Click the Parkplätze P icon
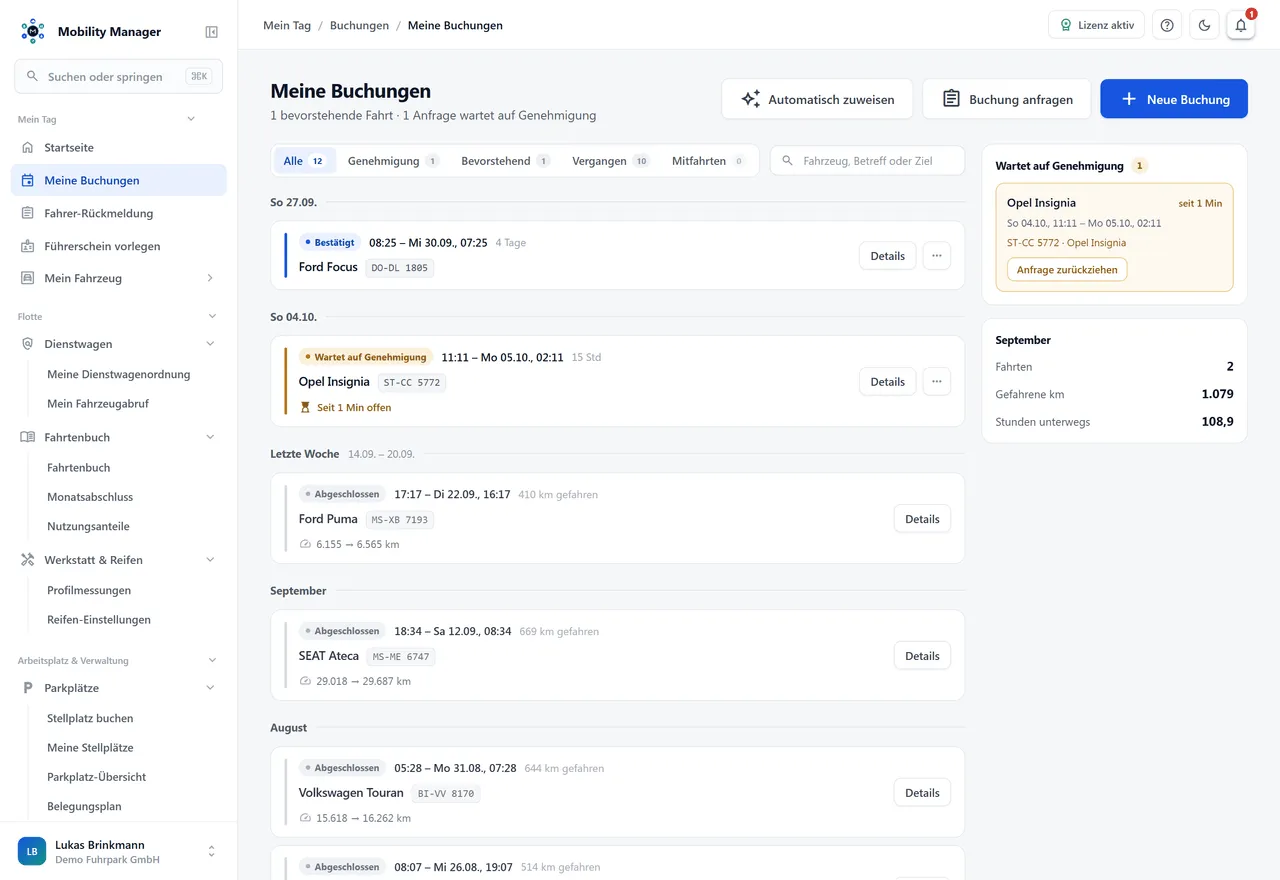This screenshot has width=1280, height=880. click(28, 688)
